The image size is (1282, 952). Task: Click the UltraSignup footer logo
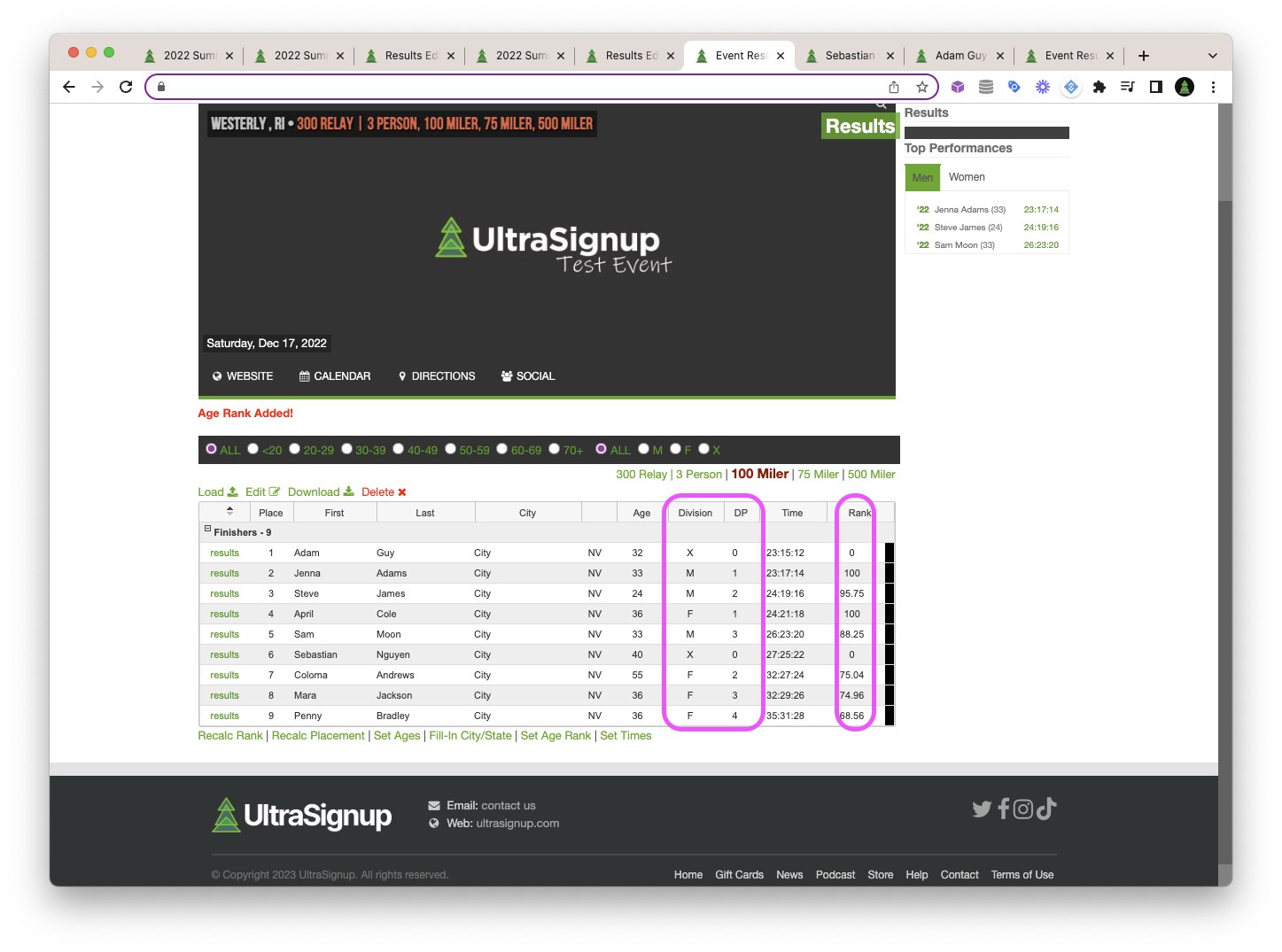[301, 815]
